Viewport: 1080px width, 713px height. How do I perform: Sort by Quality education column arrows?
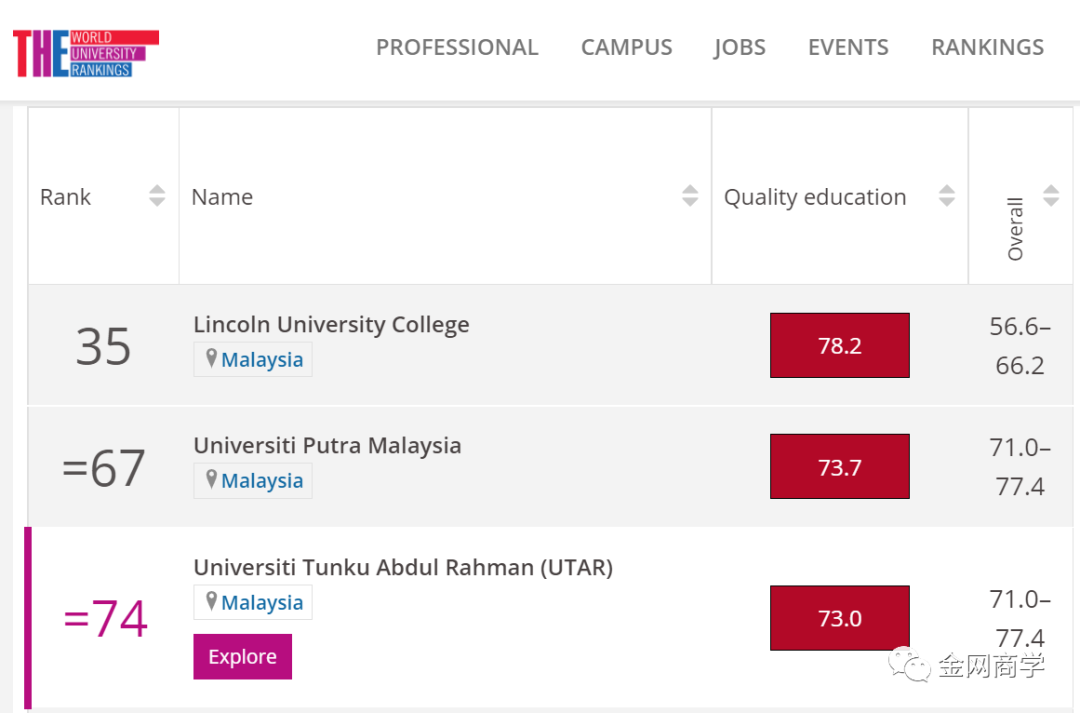(946, 196)
